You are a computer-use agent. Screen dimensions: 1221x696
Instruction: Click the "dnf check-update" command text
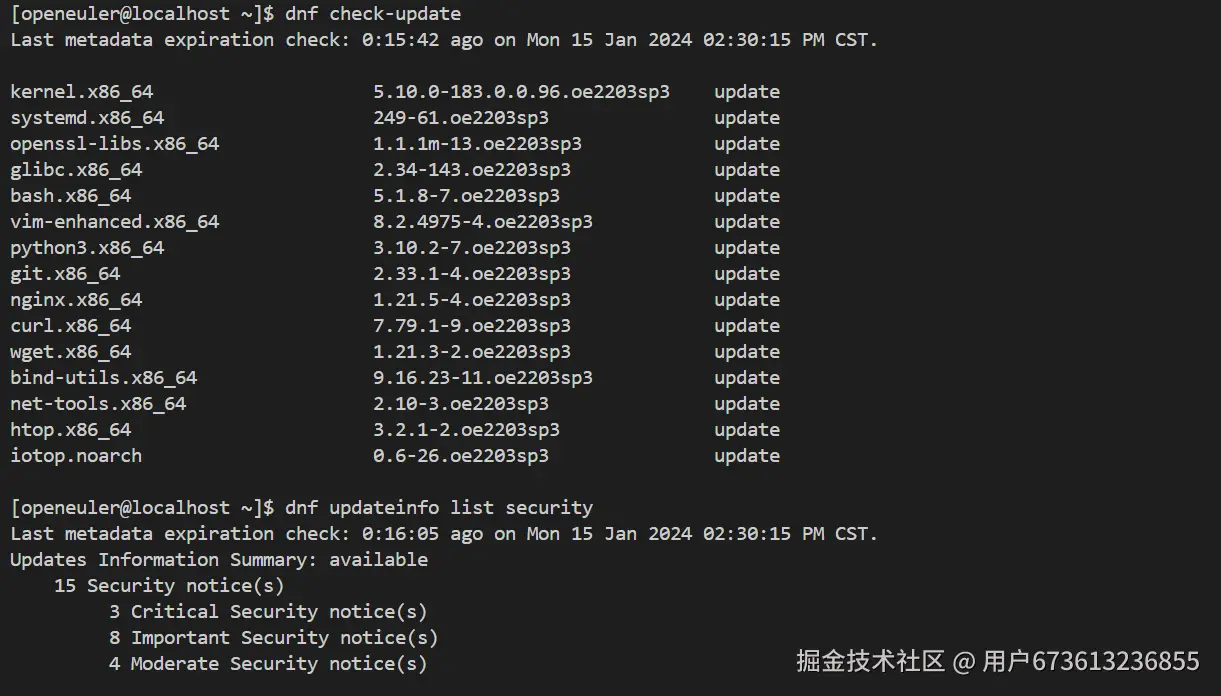373,14
